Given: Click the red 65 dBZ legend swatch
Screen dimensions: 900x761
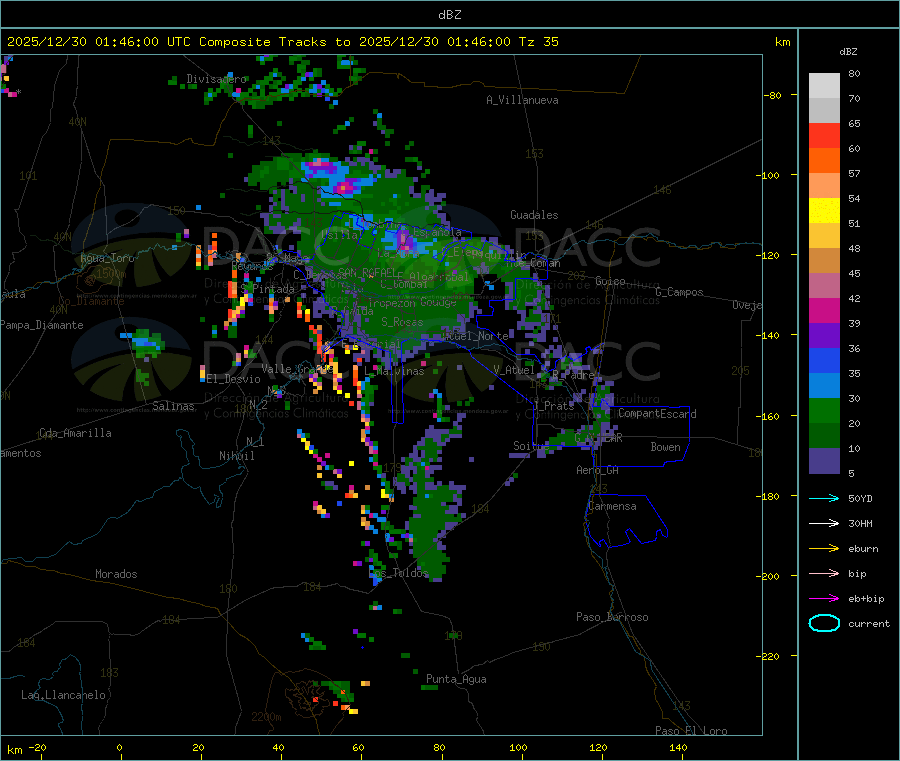Looking at the screenshot, I should pos(824,135).
